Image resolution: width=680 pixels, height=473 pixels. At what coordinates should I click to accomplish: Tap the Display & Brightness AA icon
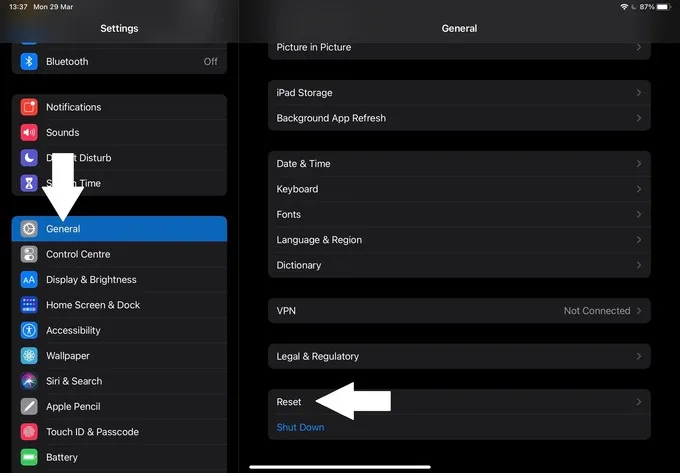click(x=29, y=280)
